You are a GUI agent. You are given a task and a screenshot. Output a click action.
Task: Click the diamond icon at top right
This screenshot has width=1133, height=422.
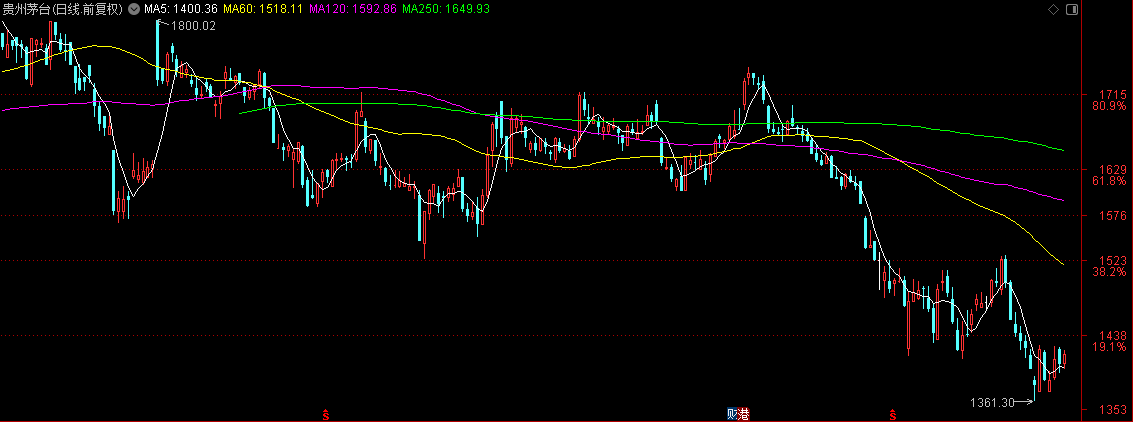click(1052, 9)
